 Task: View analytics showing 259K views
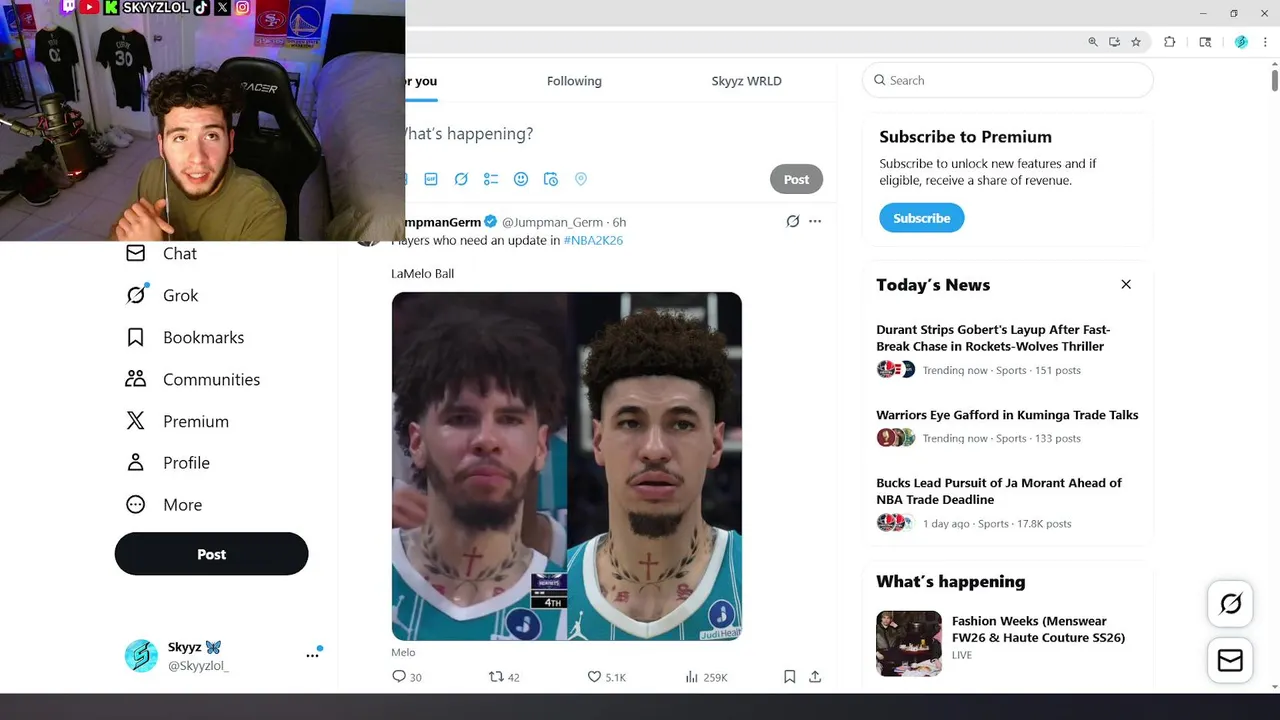coord(706,677)
